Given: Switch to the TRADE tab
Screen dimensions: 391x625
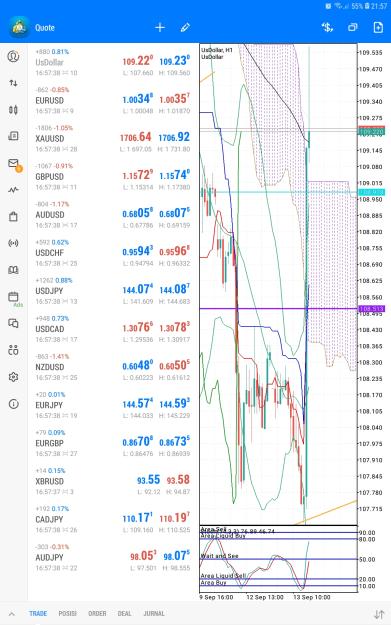Looking at the screenshot, I should click(38, 613).
